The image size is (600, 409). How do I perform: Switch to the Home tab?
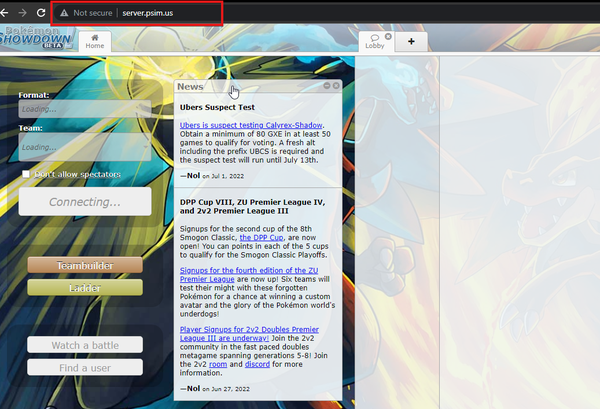95,41
